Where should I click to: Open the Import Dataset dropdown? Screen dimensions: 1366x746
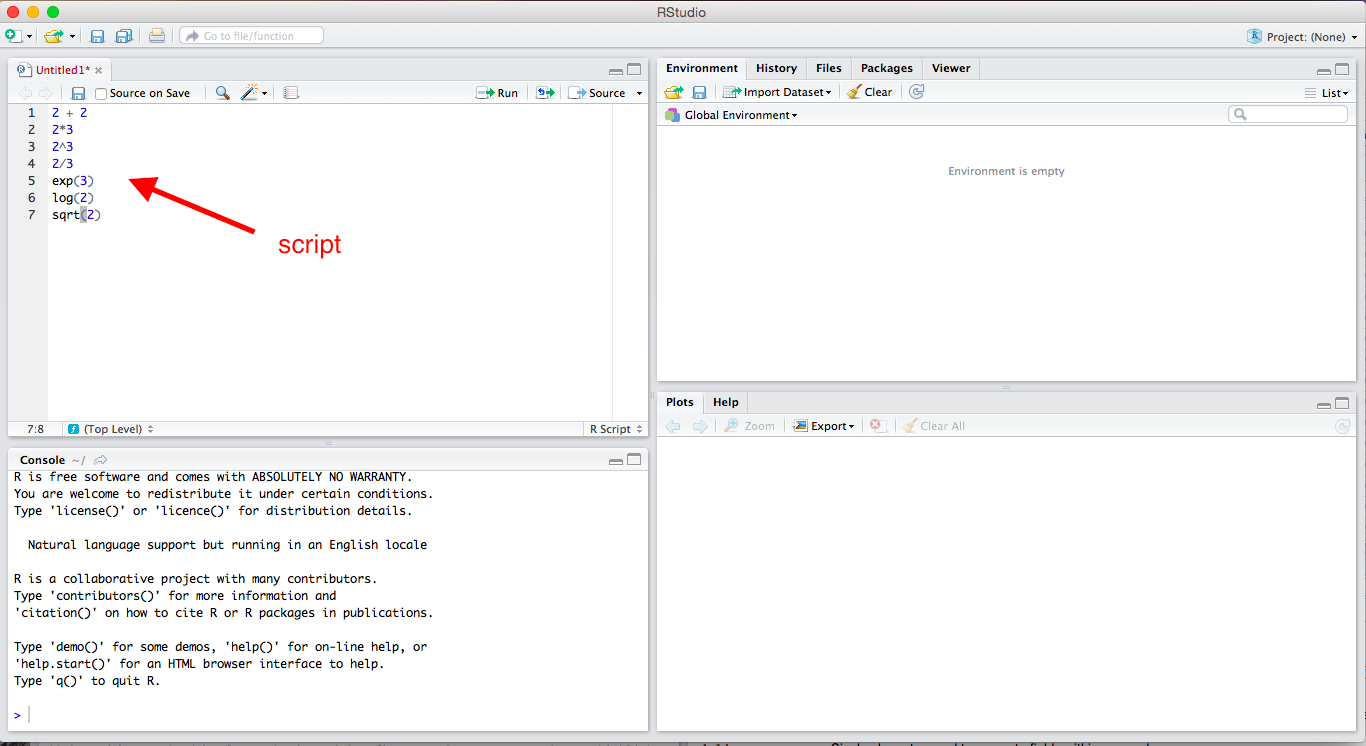coord(777,92)
